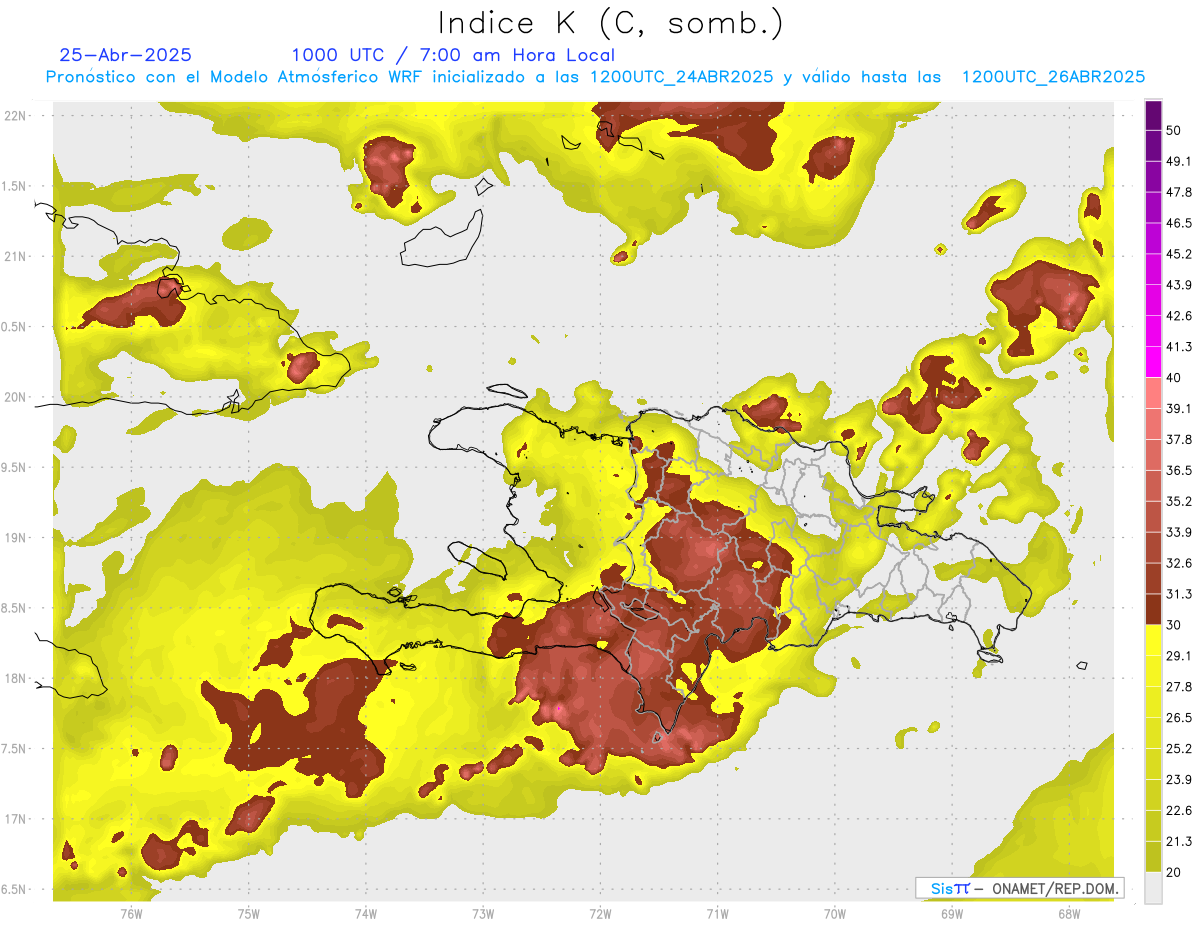
Task: Pick the salmon swatch between 40 and 39.1
Action: [x=1153, y=393]
